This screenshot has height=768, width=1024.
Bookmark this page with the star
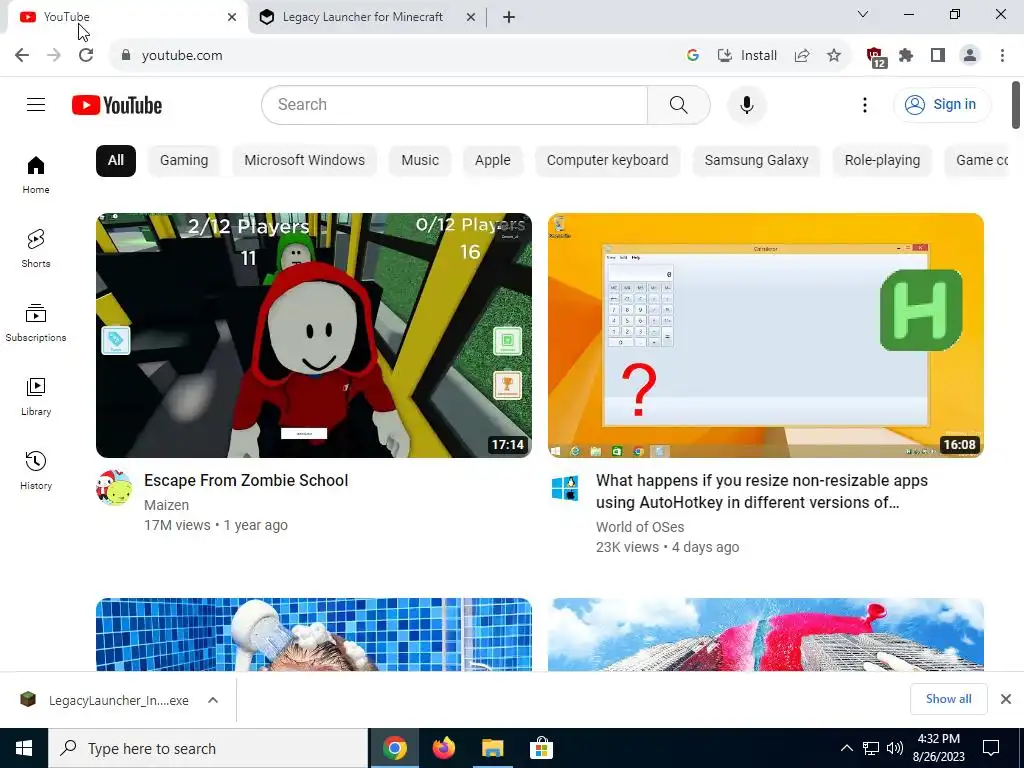click(x=834, y=56)
